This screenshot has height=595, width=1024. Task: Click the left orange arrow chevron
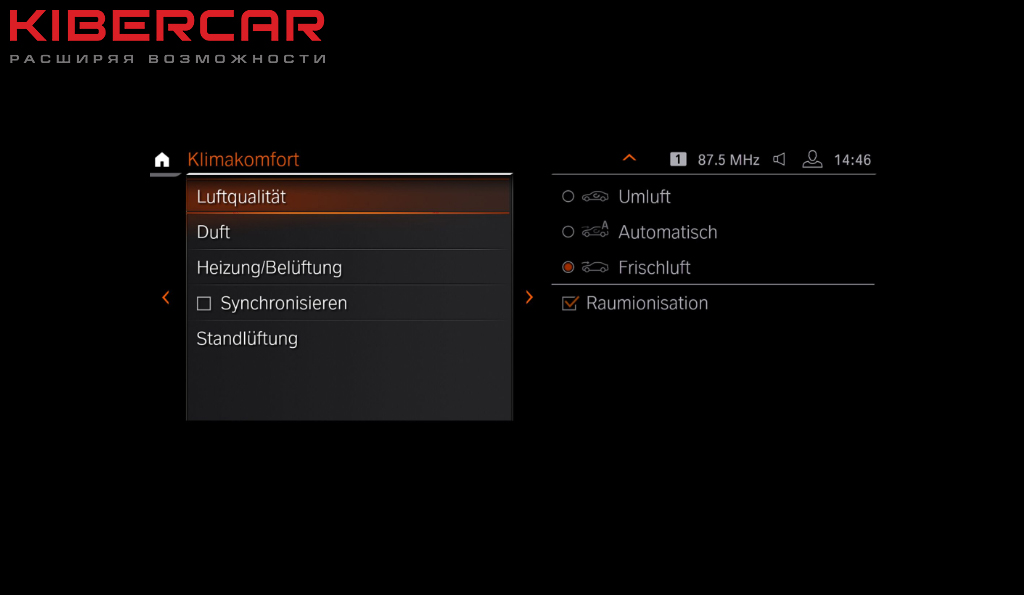coord(166,298)
